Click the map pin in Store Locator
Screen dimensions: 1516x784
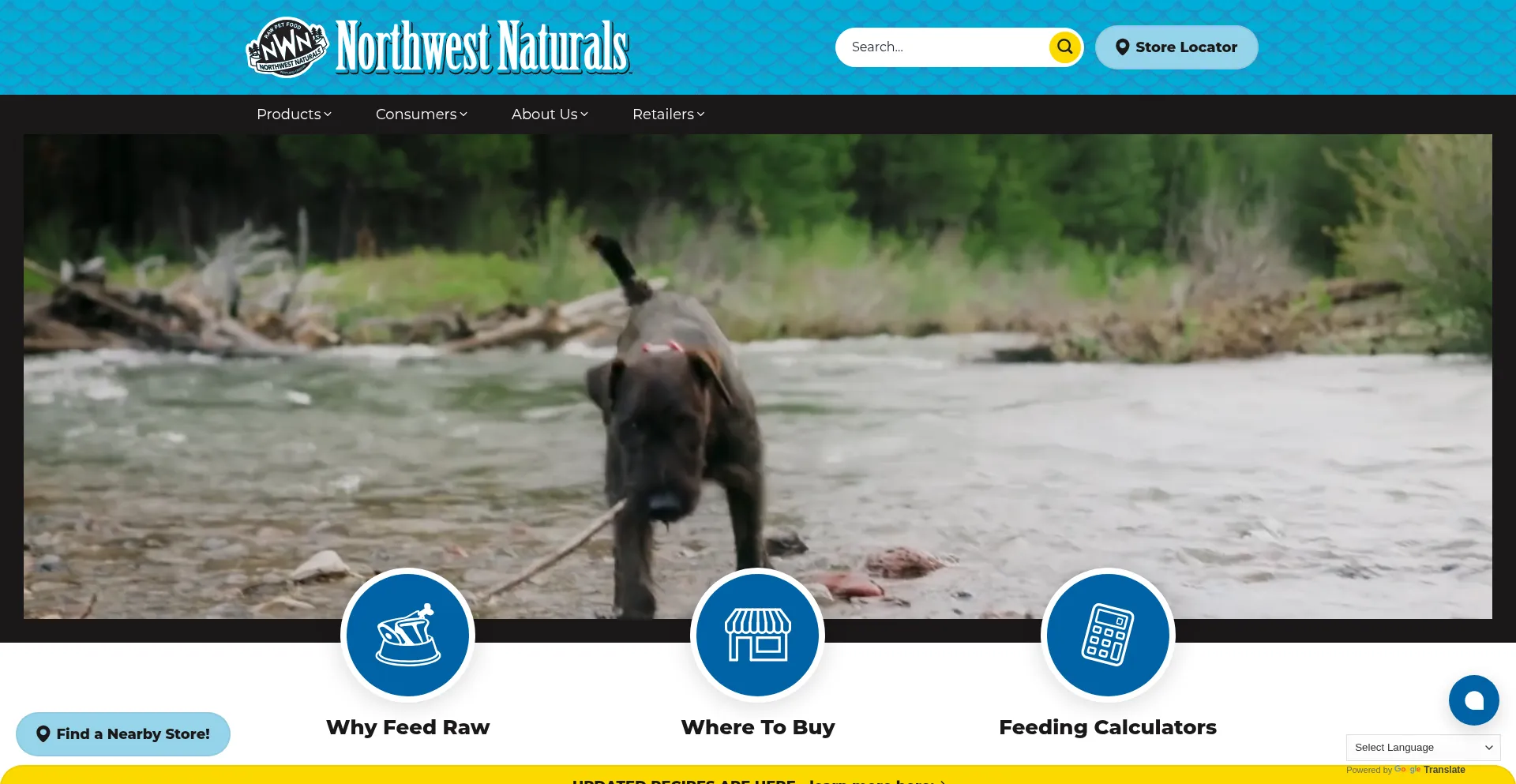1122,47
